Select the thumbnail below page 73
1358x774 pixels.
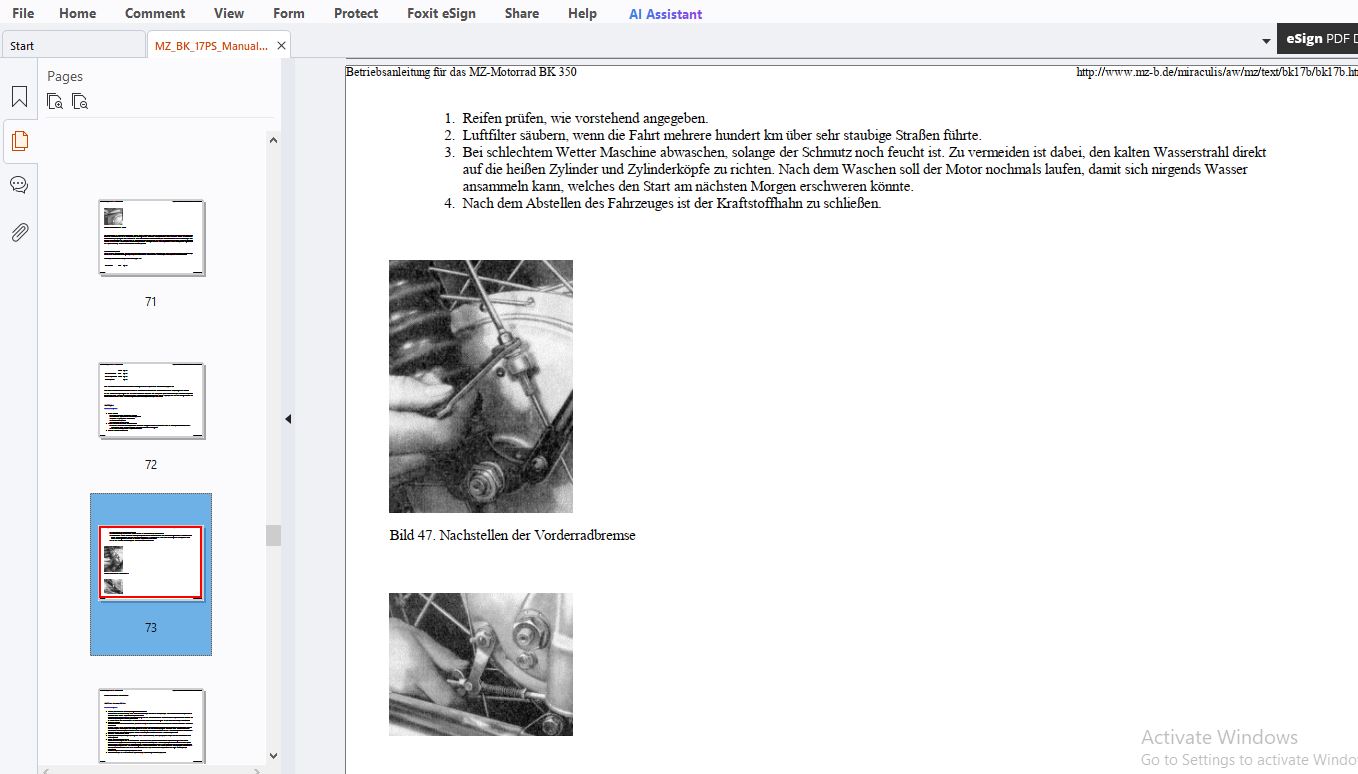click(x=152, y=726)
